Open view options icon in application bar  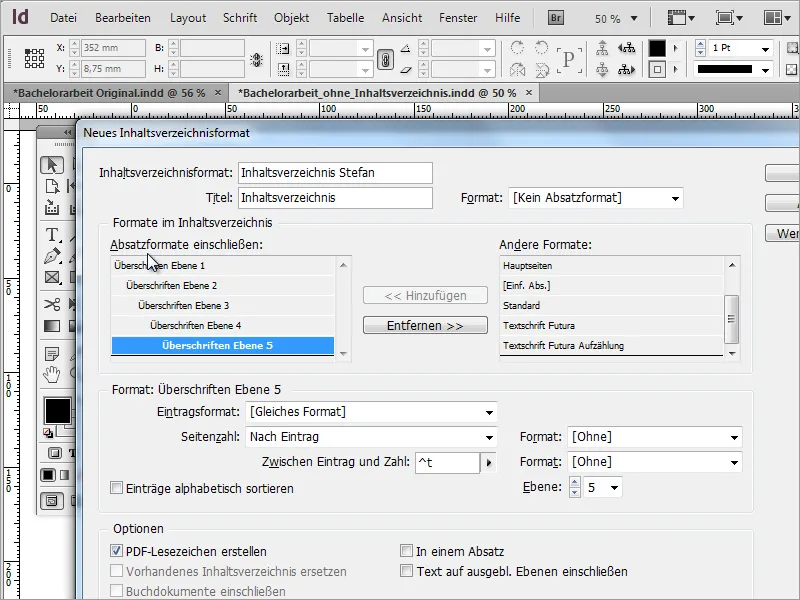pos(682,18)
